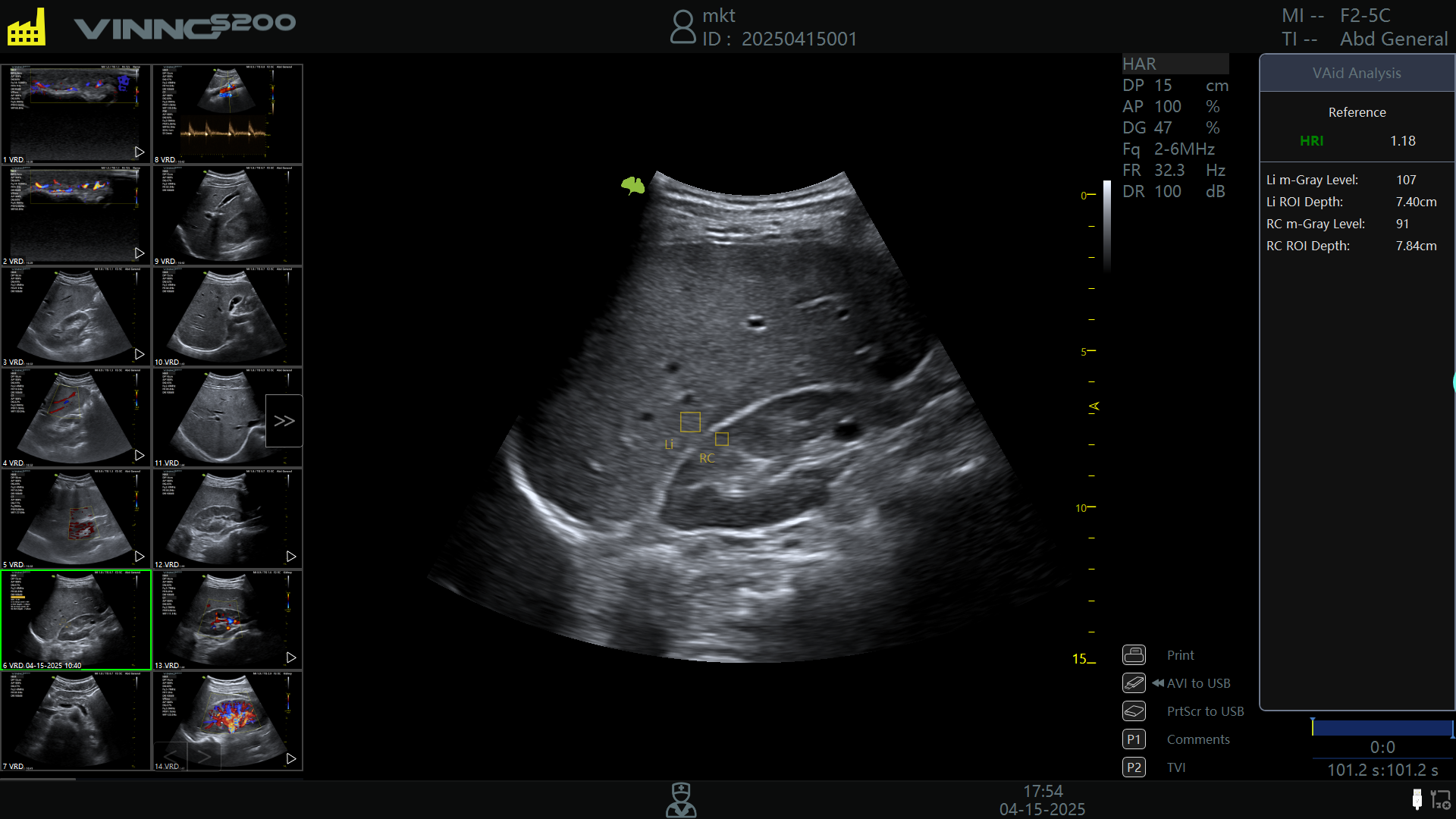This screenshot has width=1456, height=819.
Task: Open the patient profile icon near ID
Action: point(682,27)
